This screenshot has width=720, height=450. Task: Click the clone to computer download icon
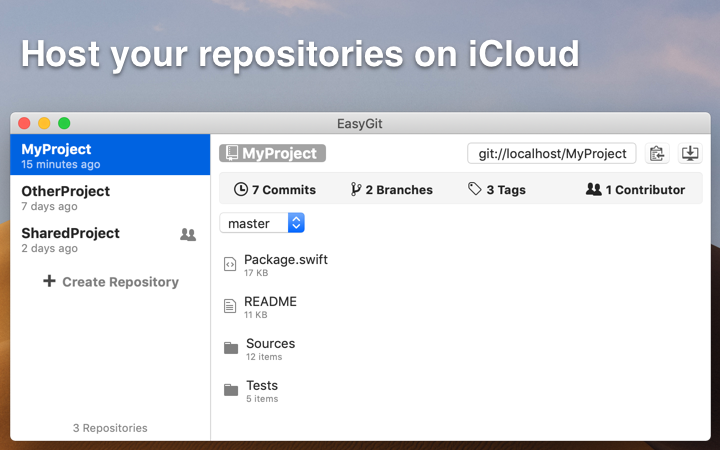690,153
